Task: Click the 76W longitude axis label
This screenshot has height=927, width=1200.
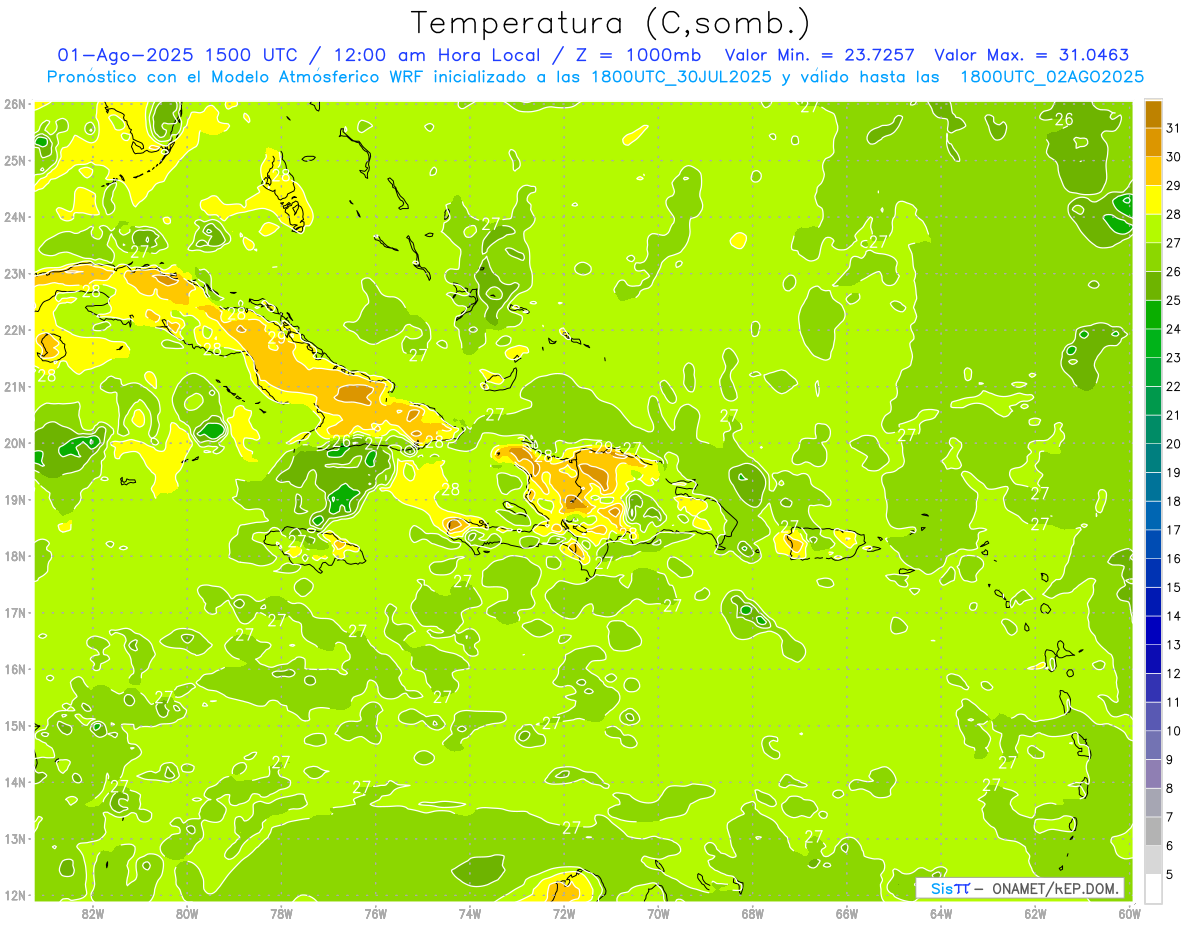Action: [375, 913]
